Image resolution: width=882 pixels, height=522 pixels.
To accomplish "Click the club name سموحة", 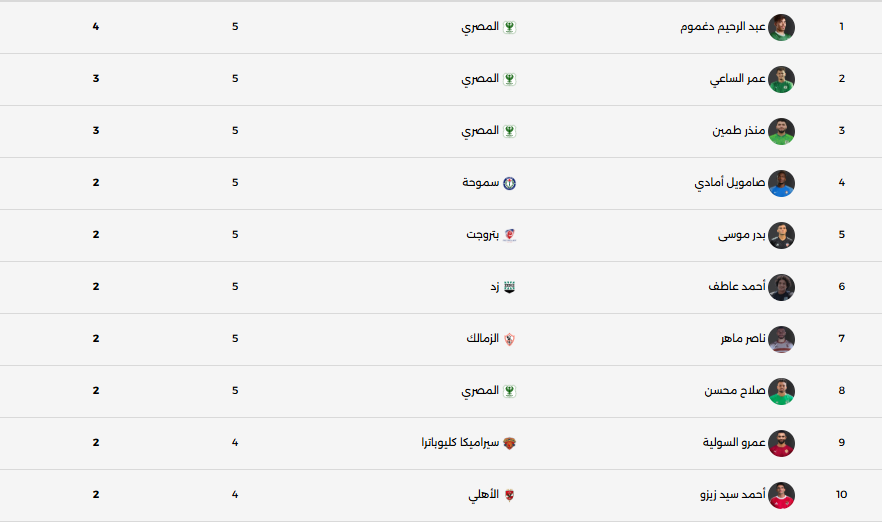I will click(481, 183).
